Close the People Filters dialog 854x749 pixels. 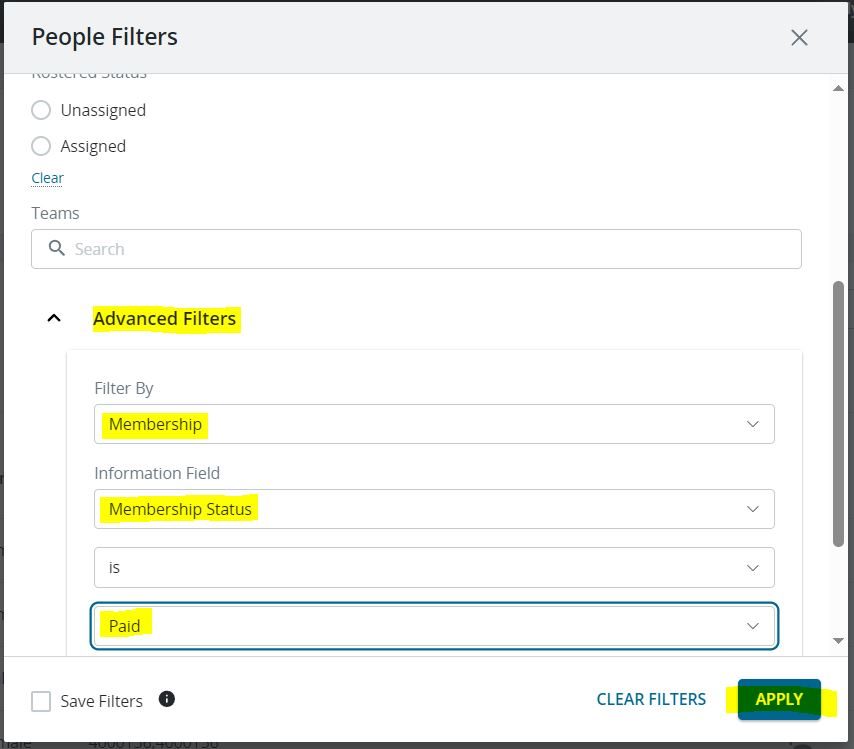tap(799, 38)
